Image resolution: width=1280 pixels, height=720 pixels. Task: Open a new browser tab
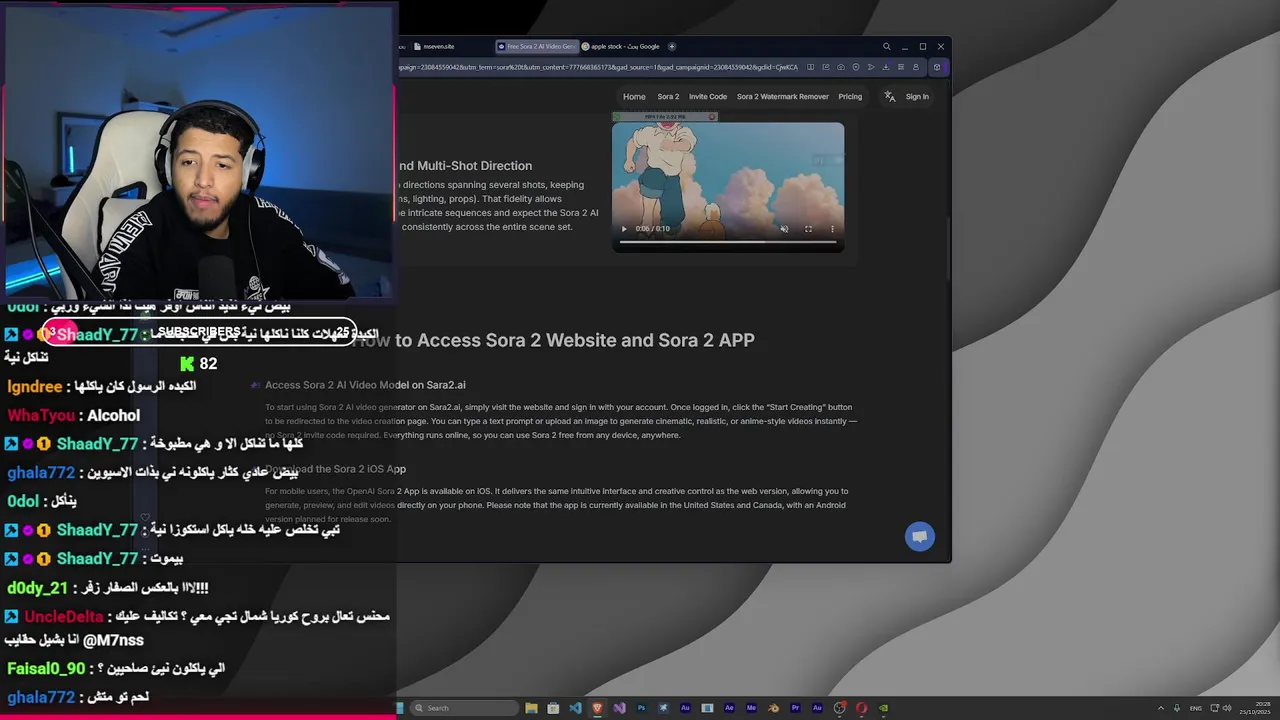pyautogui.click(x=672, y=46)
